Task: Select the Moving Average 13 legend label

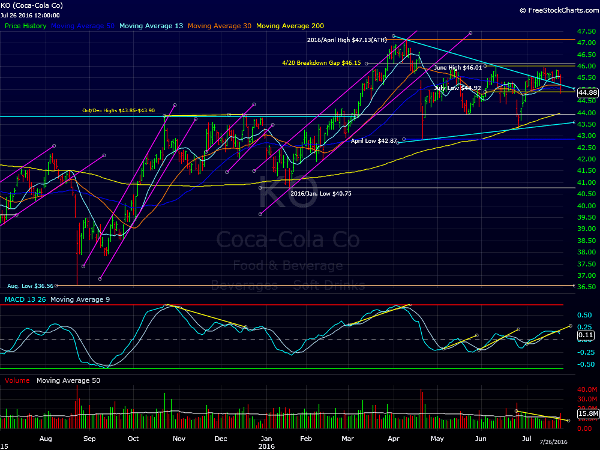Action: click(151, 26)
